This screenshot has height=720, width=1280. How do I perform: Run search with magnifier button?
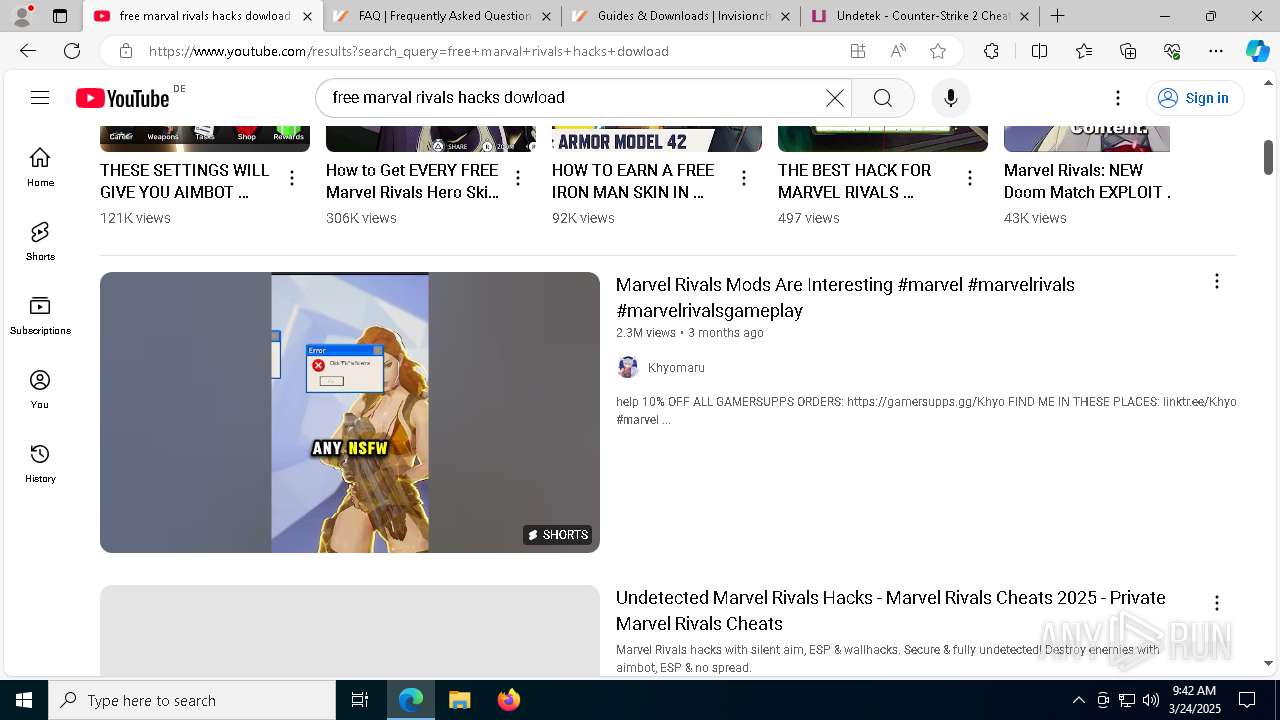(x=882, y=97)
